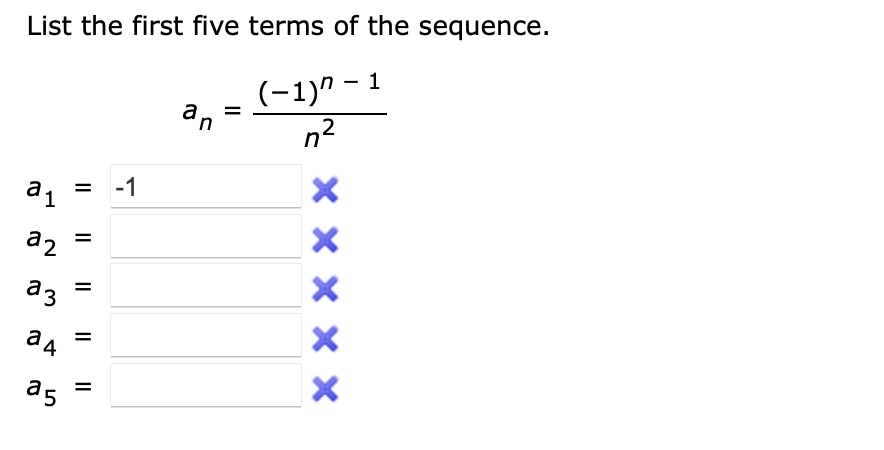Focus the a1 answer field containing -1
This screenshot has width=884, height=450.
[205, 187]
